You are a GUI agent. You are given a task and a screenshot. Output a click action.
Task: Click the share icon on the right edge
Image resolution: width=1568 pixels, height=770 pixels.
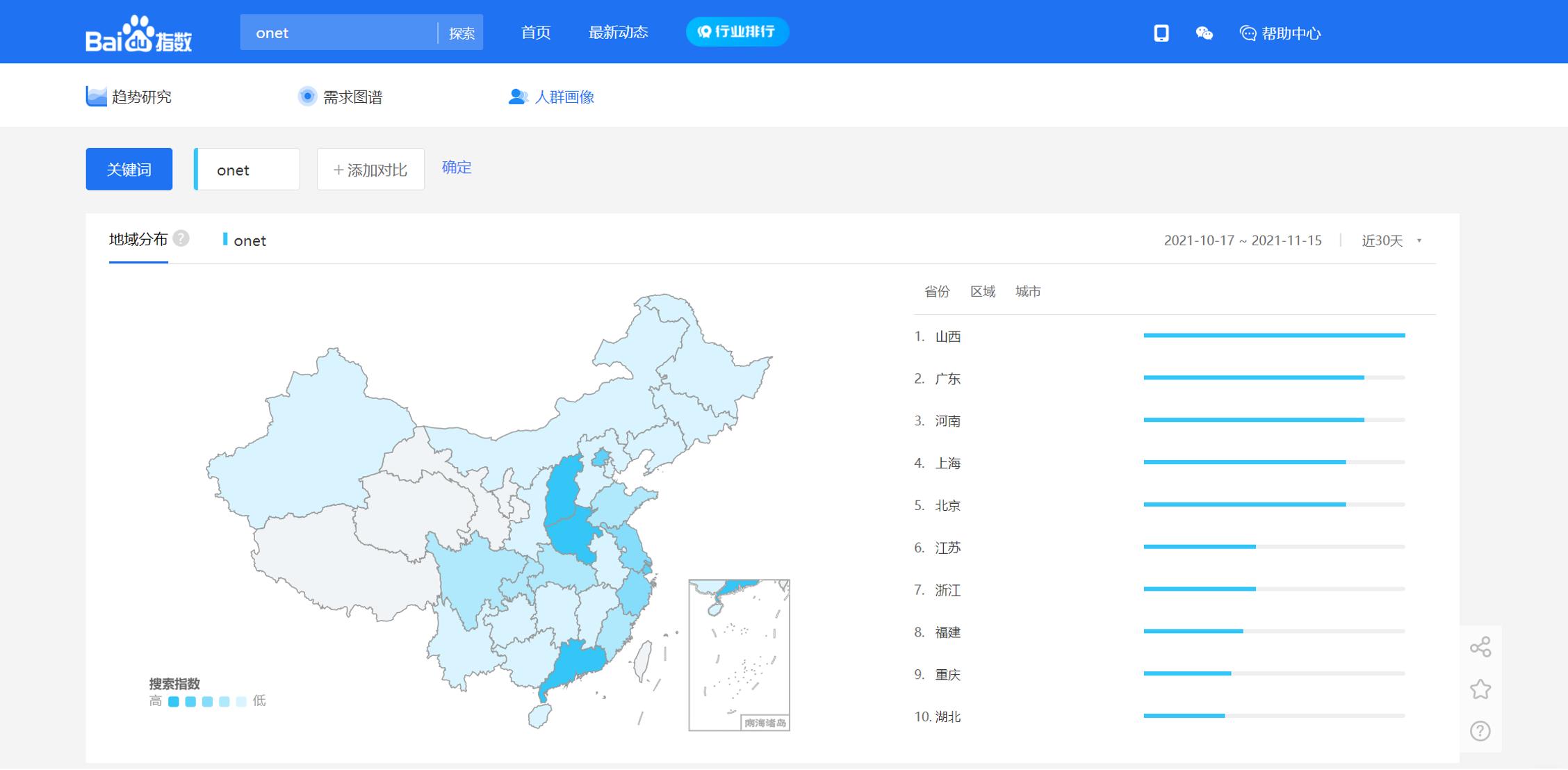(x=1481, y=646)
